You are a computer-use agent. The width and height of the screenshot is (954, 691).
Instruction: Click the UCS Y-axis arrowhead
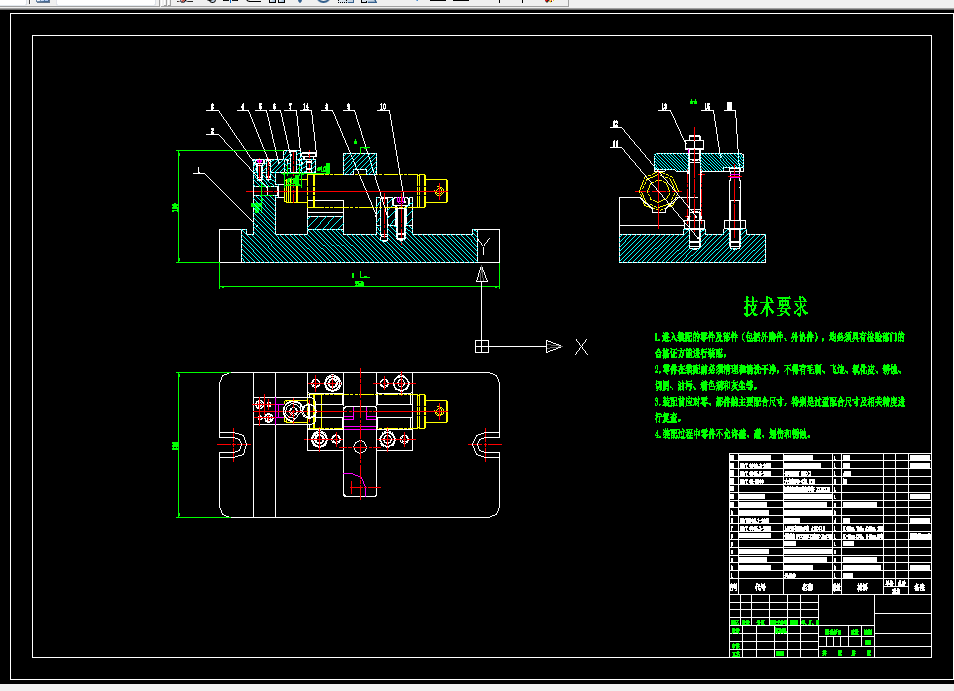481,274
